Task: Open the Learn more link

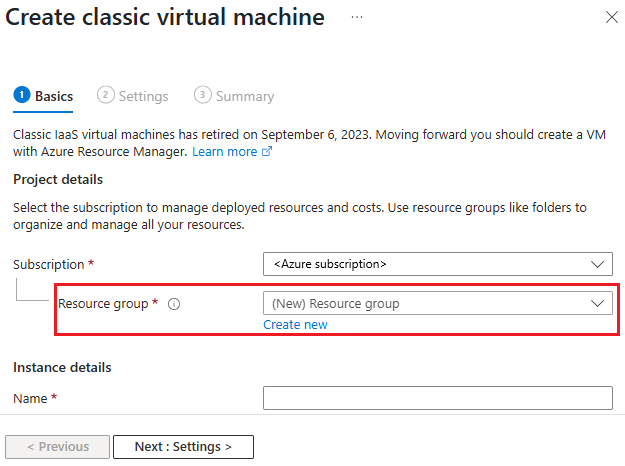Action: pos(224,152)
